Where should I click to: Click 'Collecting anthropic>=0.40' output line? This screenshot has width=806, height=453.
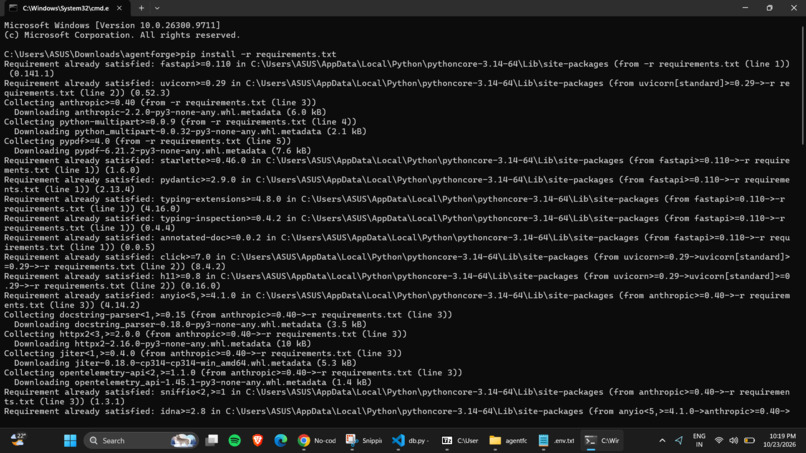pyautogui.click(x=160, y=102)
